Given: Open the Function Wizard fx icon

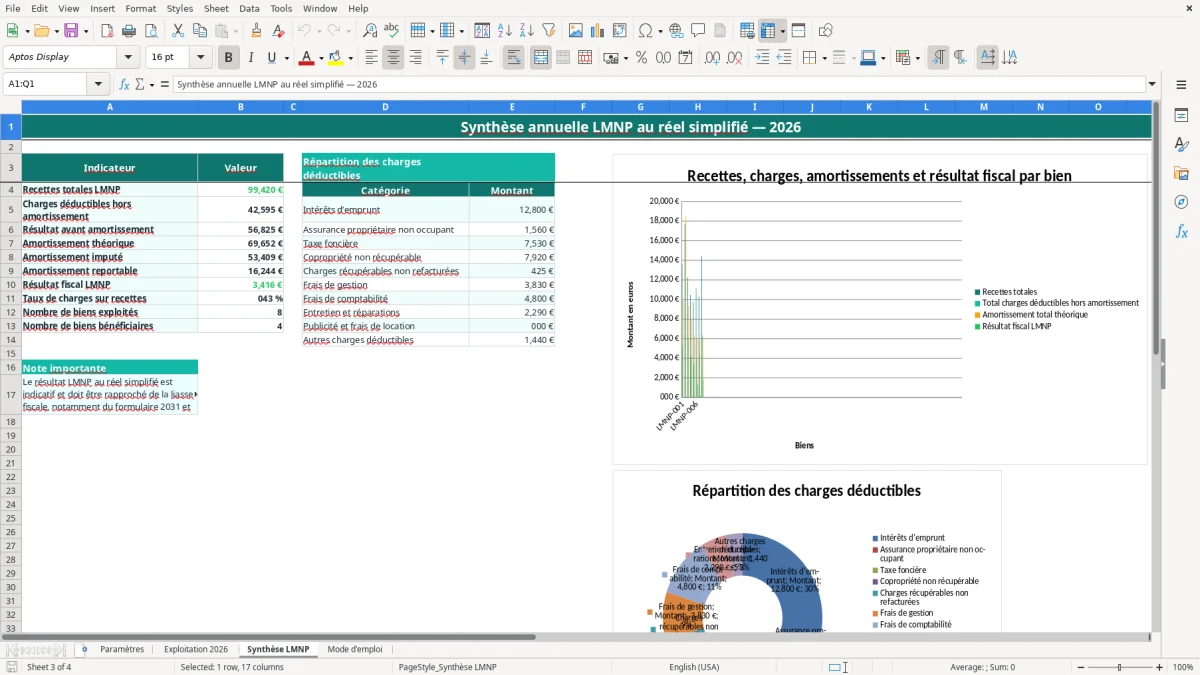Looking at the screenshot, I should click(x=125, y=85).
